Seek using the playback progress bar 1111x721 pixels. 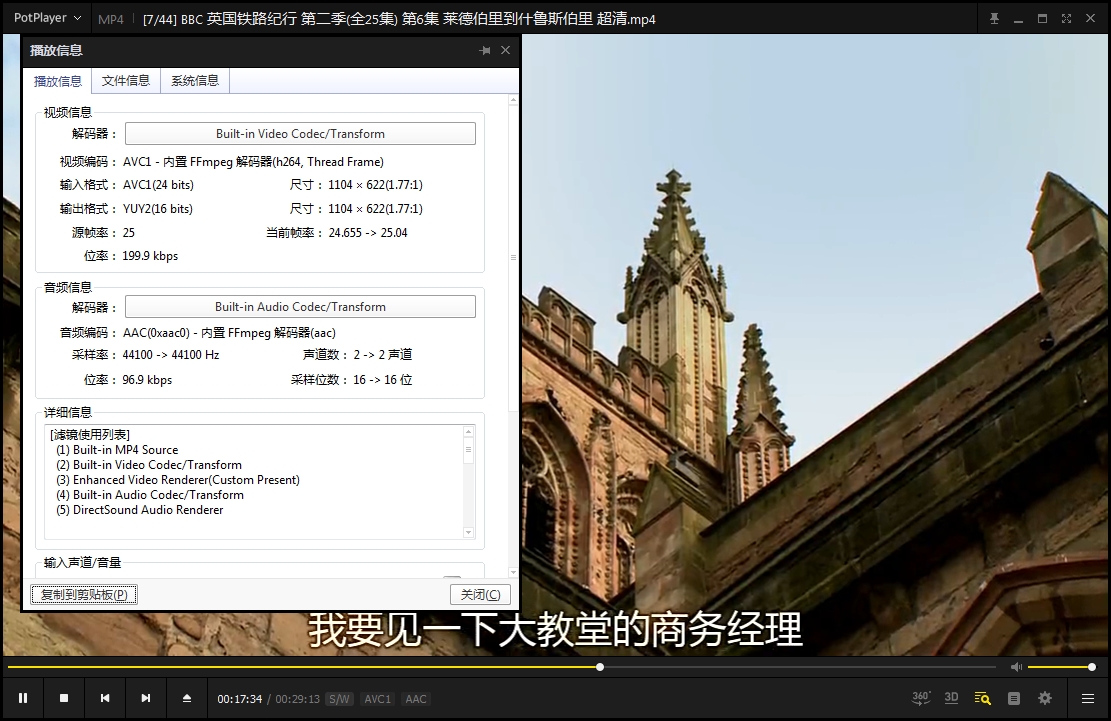[x=502, y=666]
